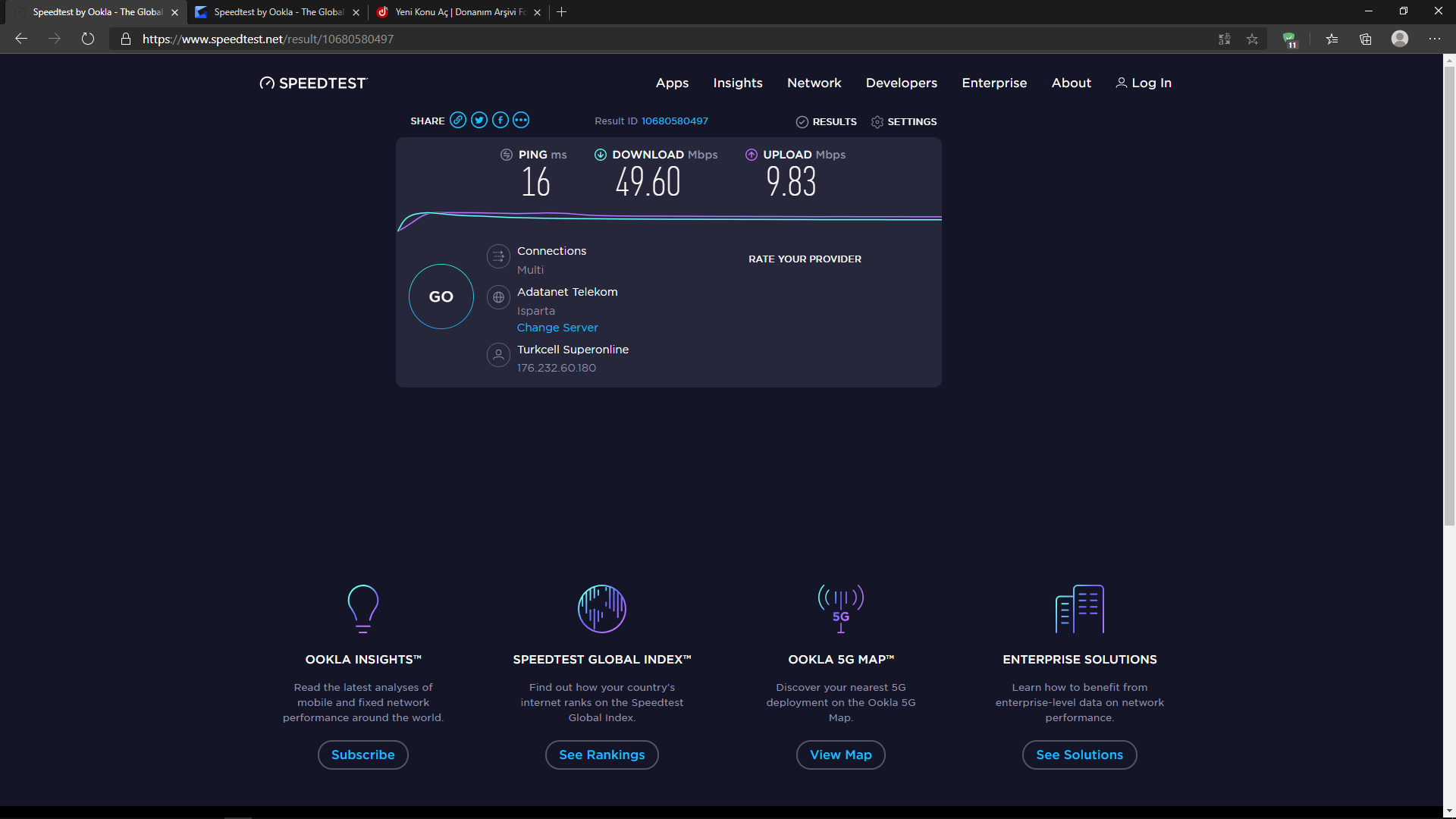
Task: Open browser collections icon
Action: point(1366,39)
